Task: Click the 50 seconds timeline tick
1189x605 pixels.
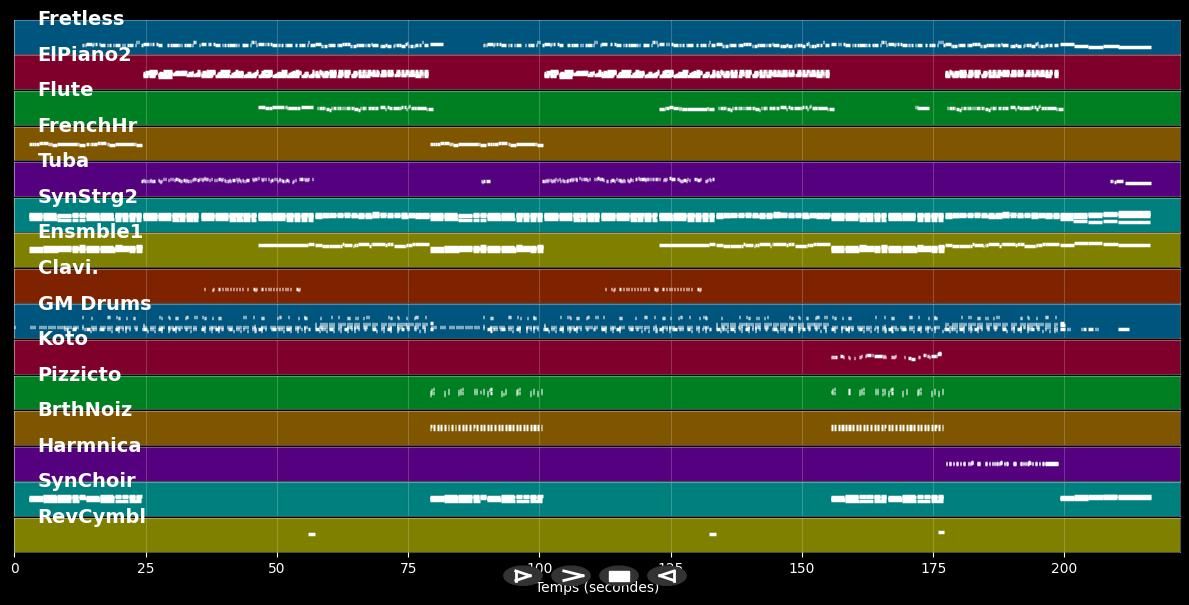Action: [x=277, y=568]
